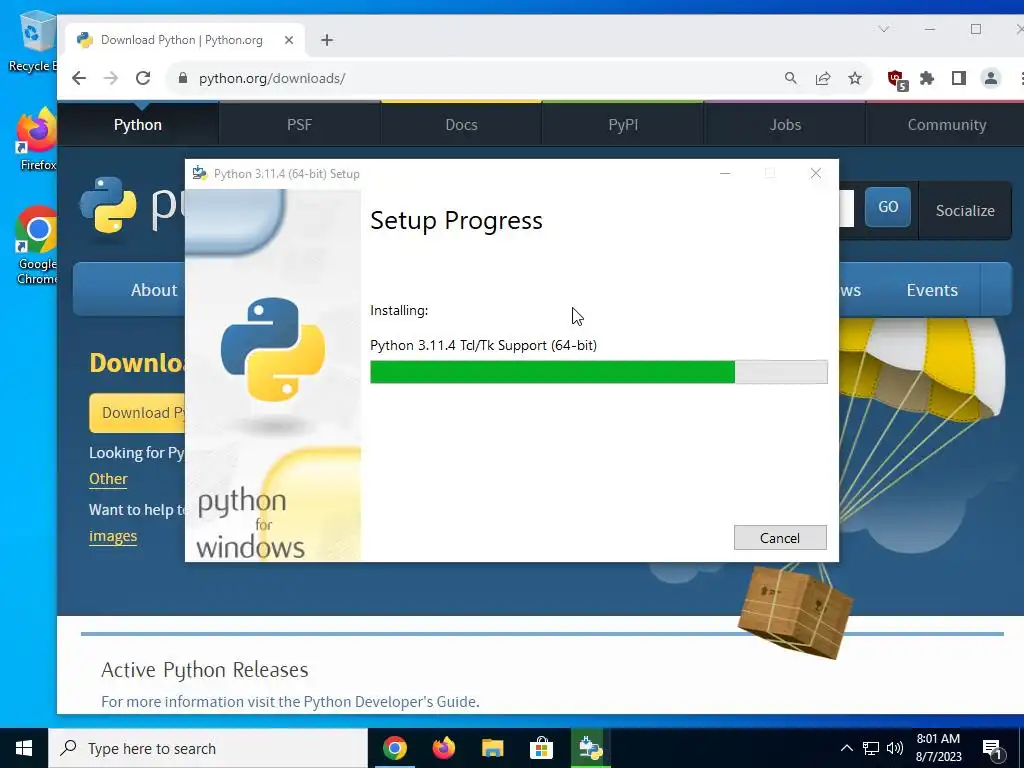Open the Socialize menu
Viewport: 1024px width, 768px height.
click(x=965, y=211)
